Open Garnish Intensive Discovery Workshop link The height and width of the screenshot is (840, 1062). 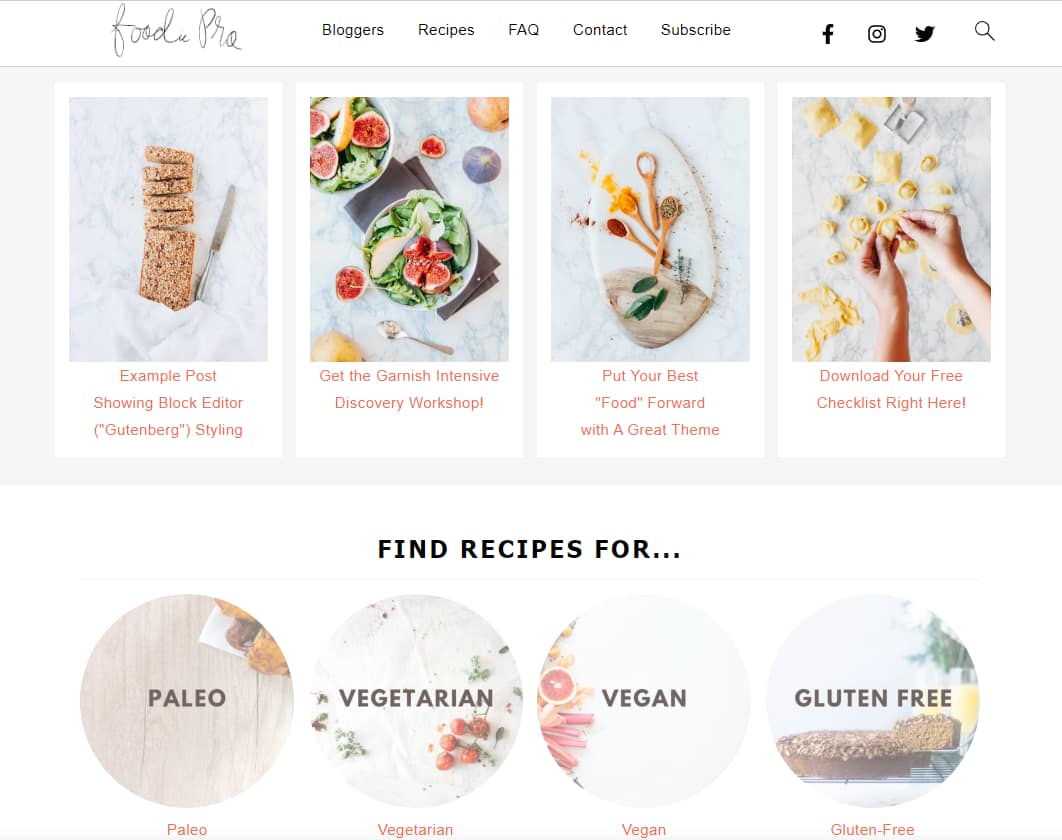tap(409, 389)
